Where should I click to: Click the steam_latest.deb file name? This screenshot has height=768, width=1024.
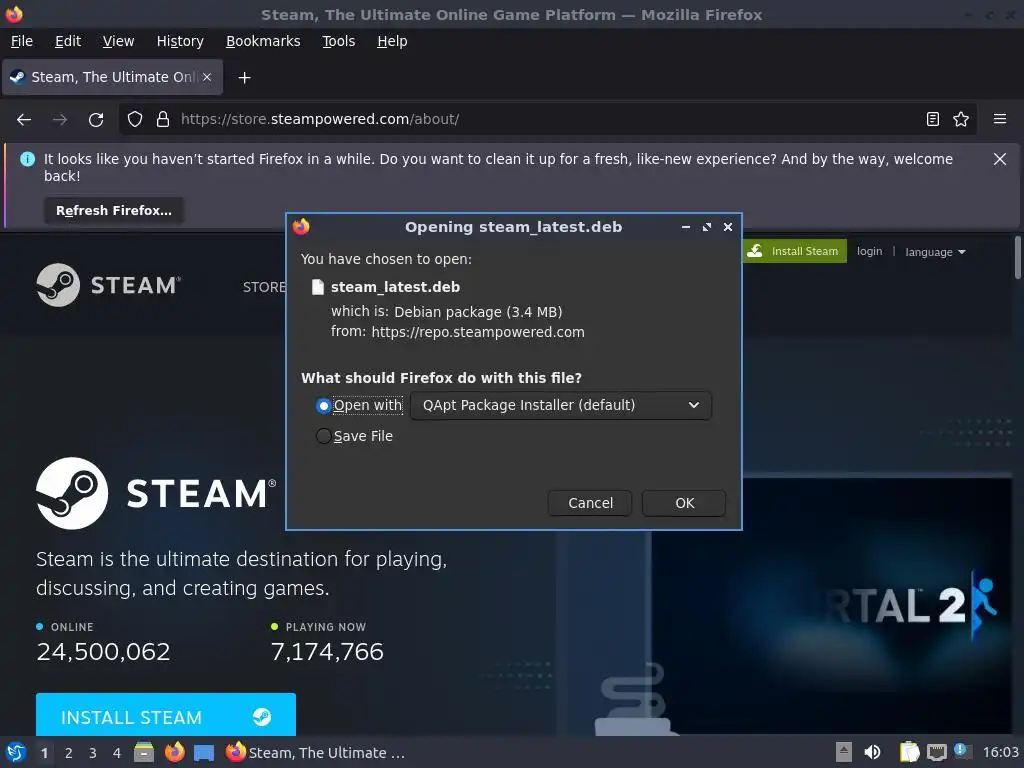[x=395, y=287]
